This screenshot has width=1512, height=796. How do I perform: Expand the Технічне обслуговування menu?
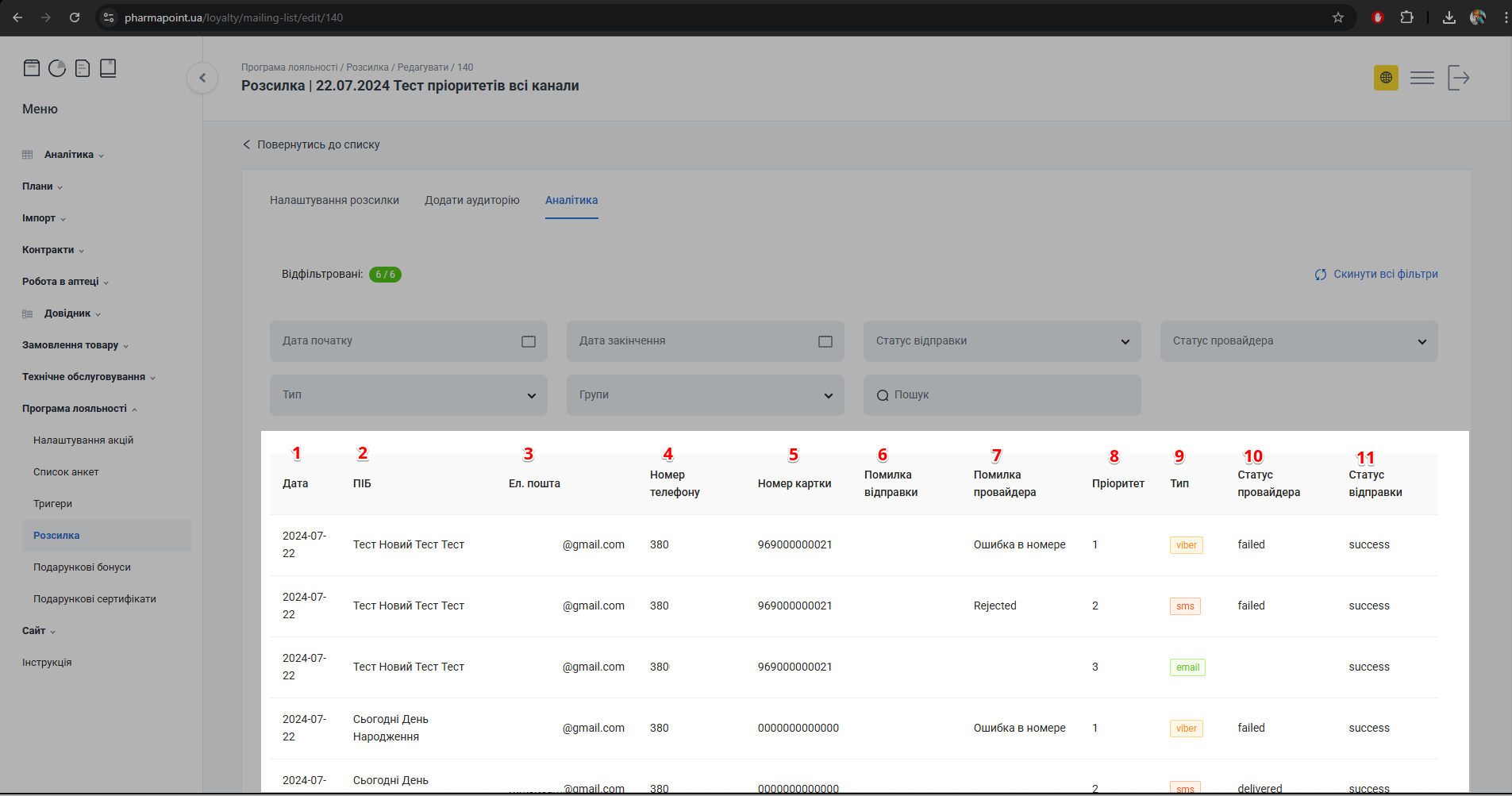89,377
